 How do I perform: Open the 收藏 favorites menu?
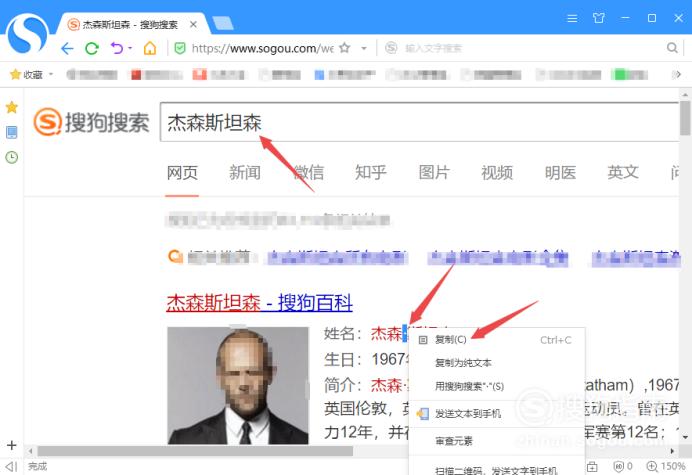pyautogui.click(x=31, y=74)
